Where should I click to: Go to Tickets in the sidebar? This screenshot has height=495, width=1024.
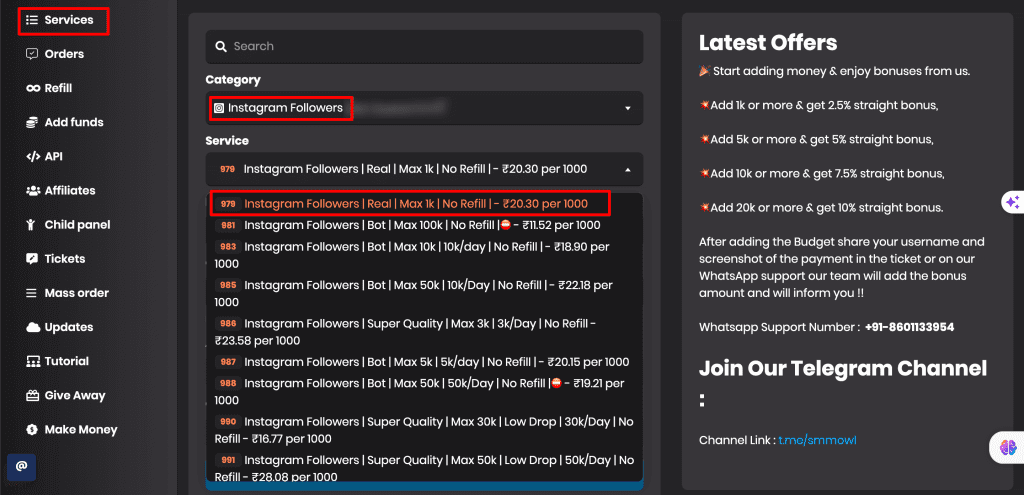64,259
